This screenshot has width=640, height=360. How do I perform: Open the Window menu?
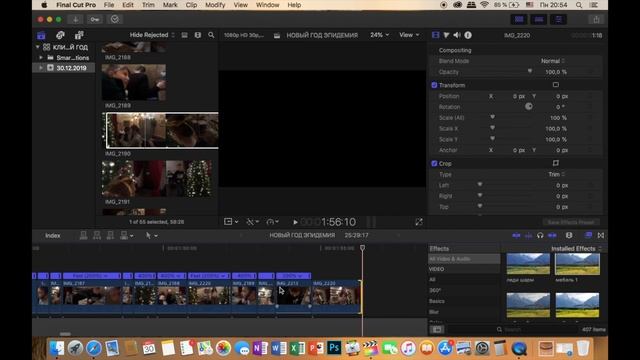267,5
